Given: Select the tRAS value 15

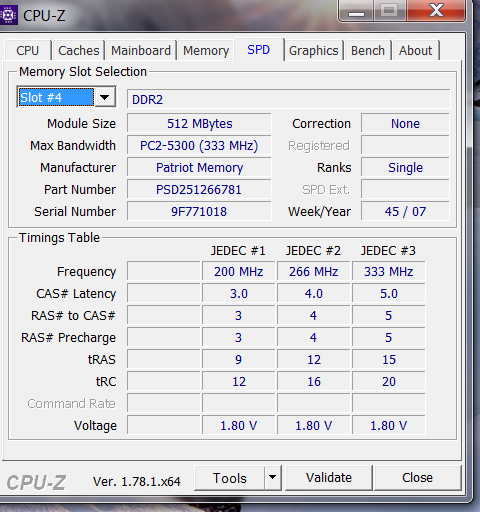Looking at the screenshot, I should pyautogui.click(x=389, y=360).
